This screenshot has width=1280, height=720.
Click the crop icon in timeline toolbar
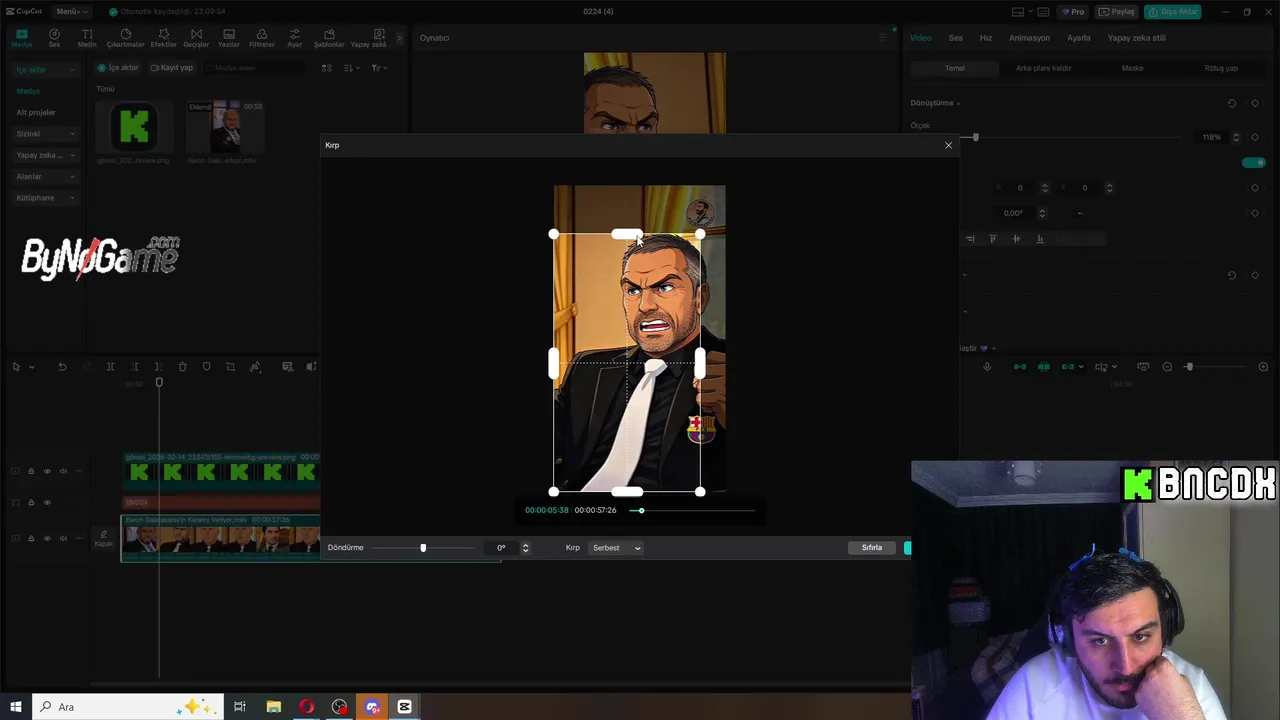[x=230, y=367]
